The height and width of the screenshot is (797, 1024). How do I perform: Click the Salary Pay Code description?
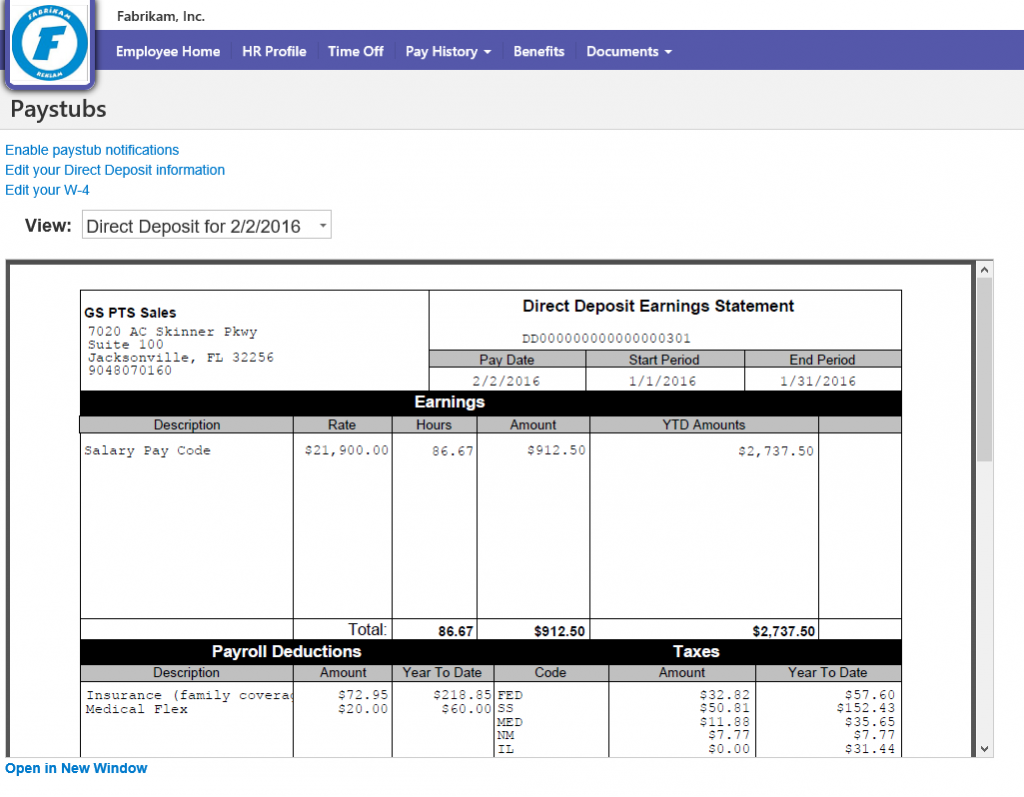click(148, 451)
